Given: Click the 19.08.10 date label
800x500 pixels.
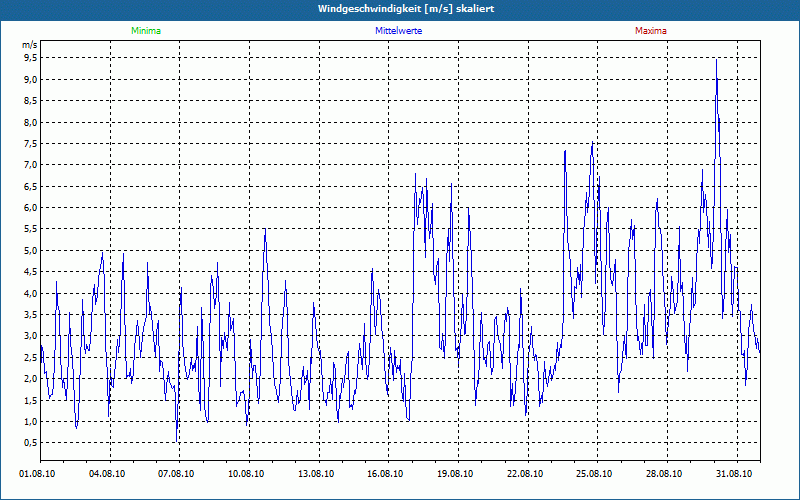Looking at the screenshot, I should tap(455, 474).
